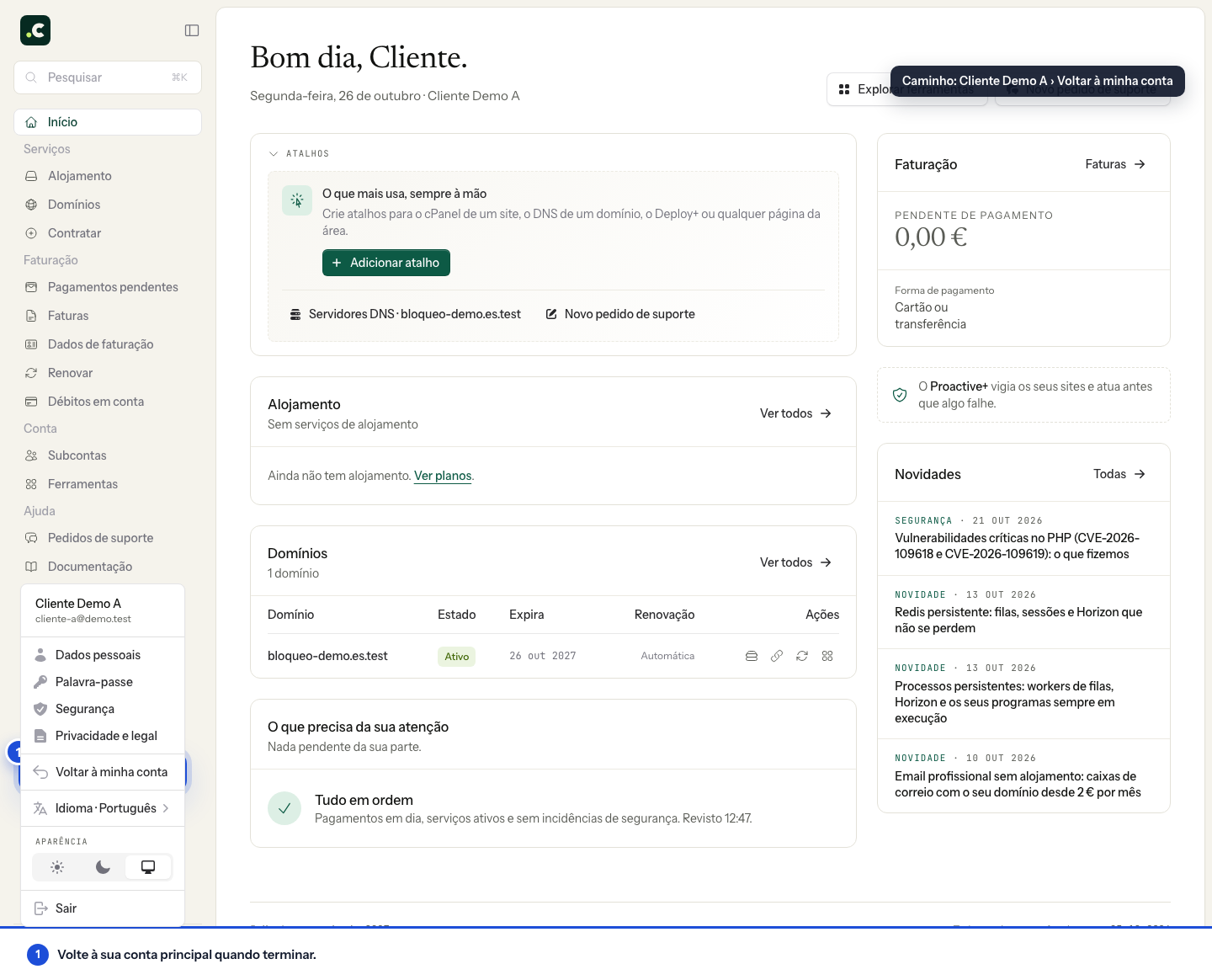The height and width of the screenshot is (980, 1212).
Task: Click the Sair logout icon
Action: click(x=40, y=908)
